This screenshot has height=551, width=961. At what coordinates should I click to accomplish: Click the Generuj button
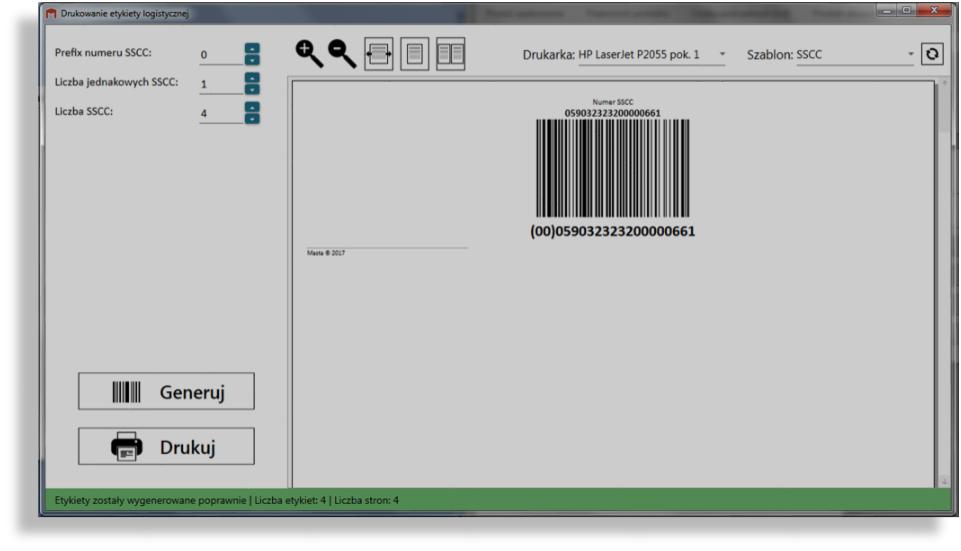click(x=166, y=391)
